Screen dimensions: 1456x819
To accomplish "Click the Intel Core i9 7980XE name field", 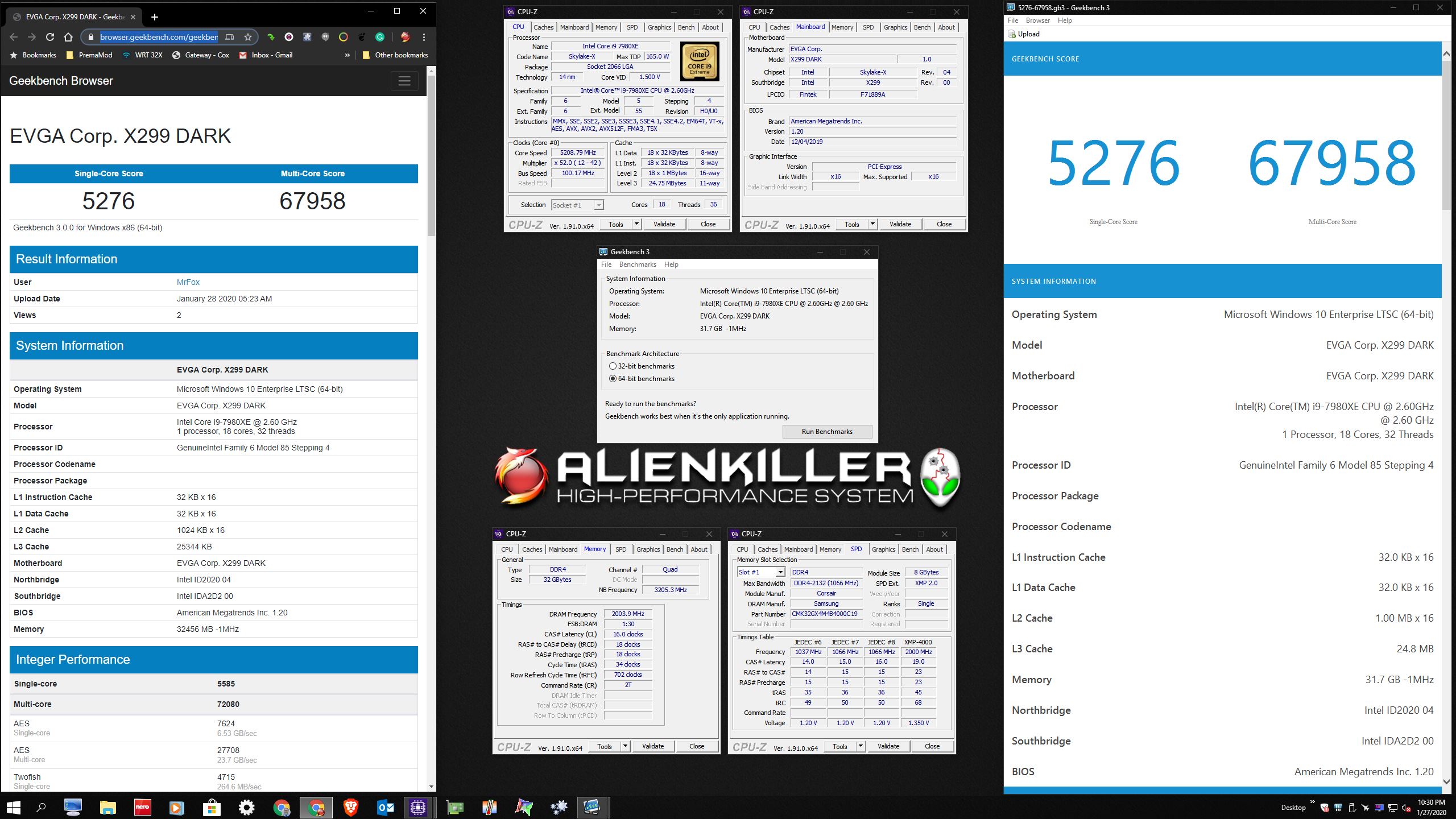I will click(610, 46).
